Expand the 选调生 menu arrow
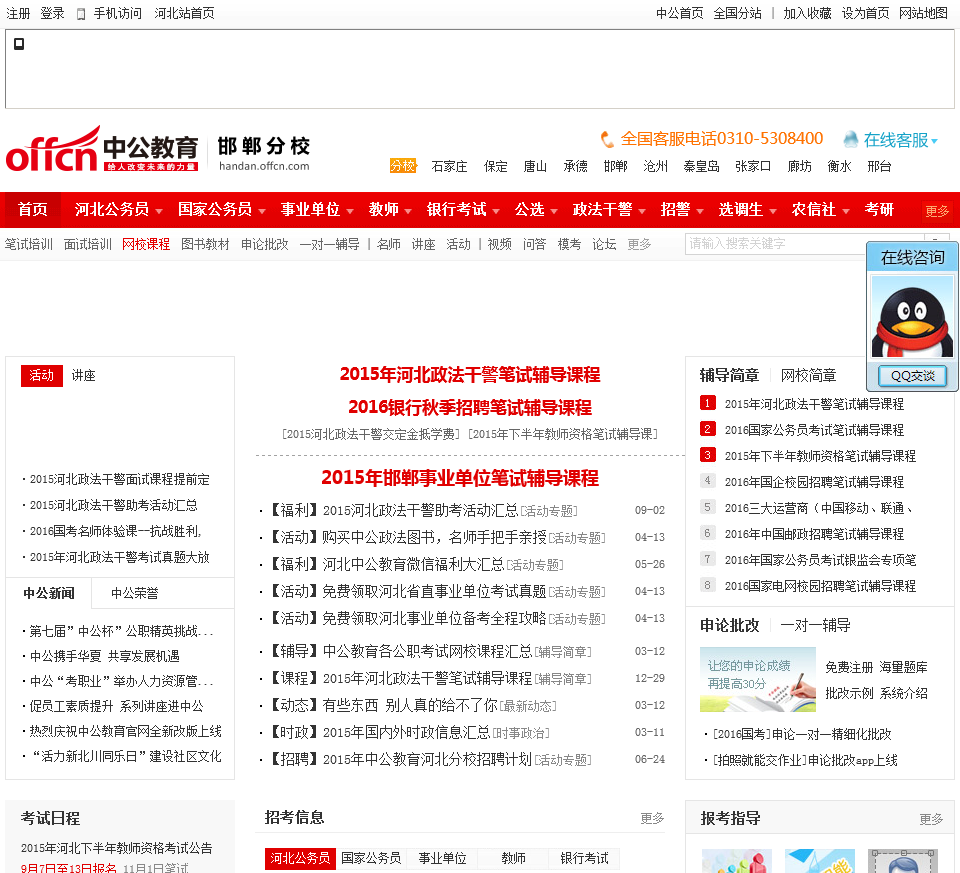The width and height of the screenshot is (960, 873). pos(773,211)
